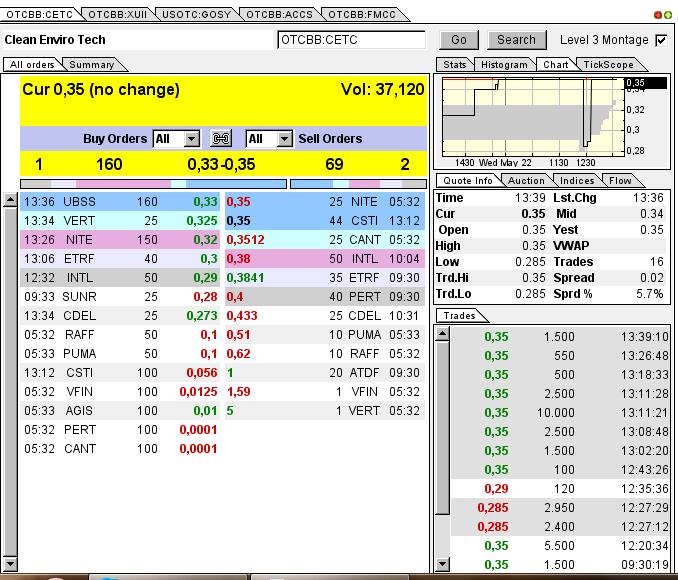Click the 10.000 trade at 13:11:21
The height and width of the screenshot is (580, 678).
tap(560, 413)
